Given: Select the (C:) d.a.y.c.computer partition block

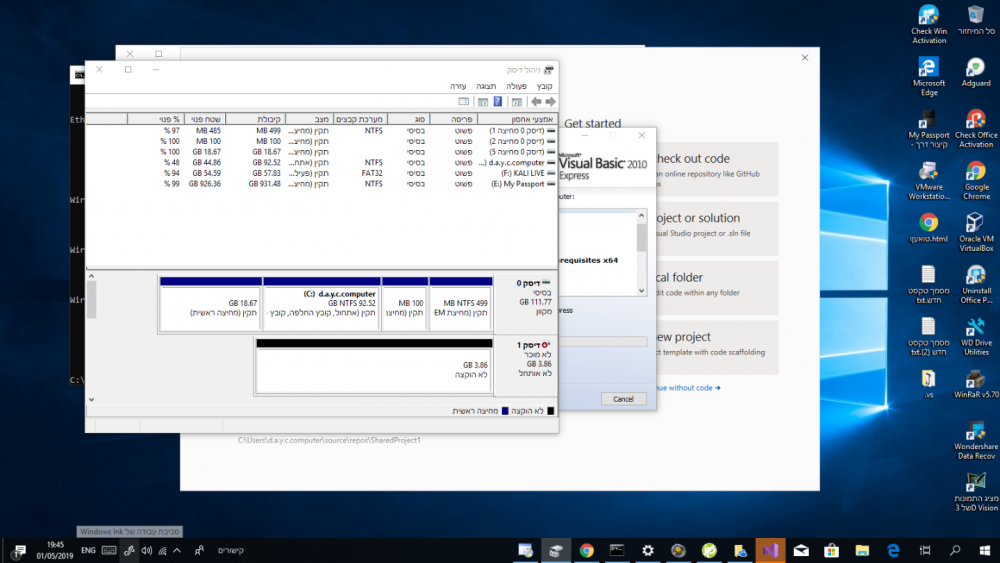Looking at the screenshot, I should [322, 304].
